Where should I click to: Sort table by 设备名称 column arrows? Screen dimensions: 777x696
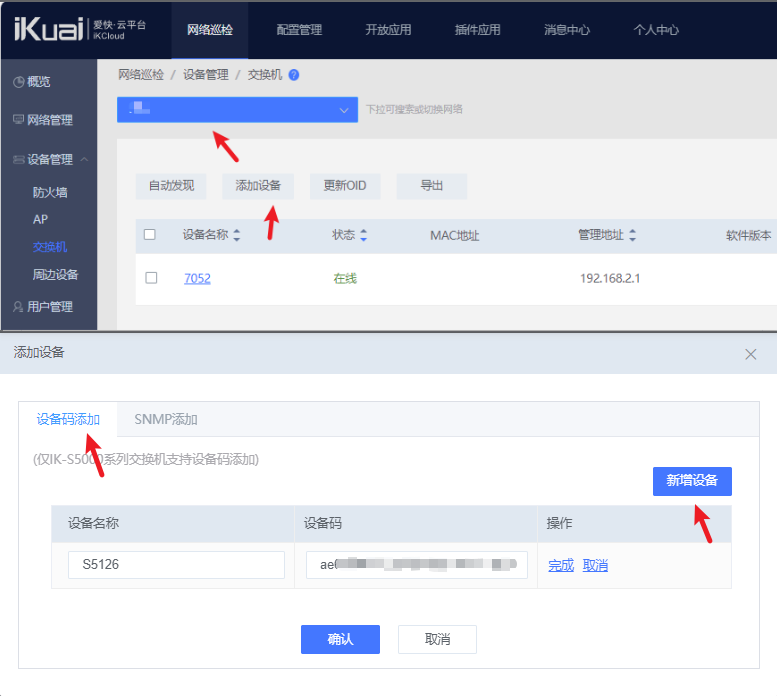[237, 235]
